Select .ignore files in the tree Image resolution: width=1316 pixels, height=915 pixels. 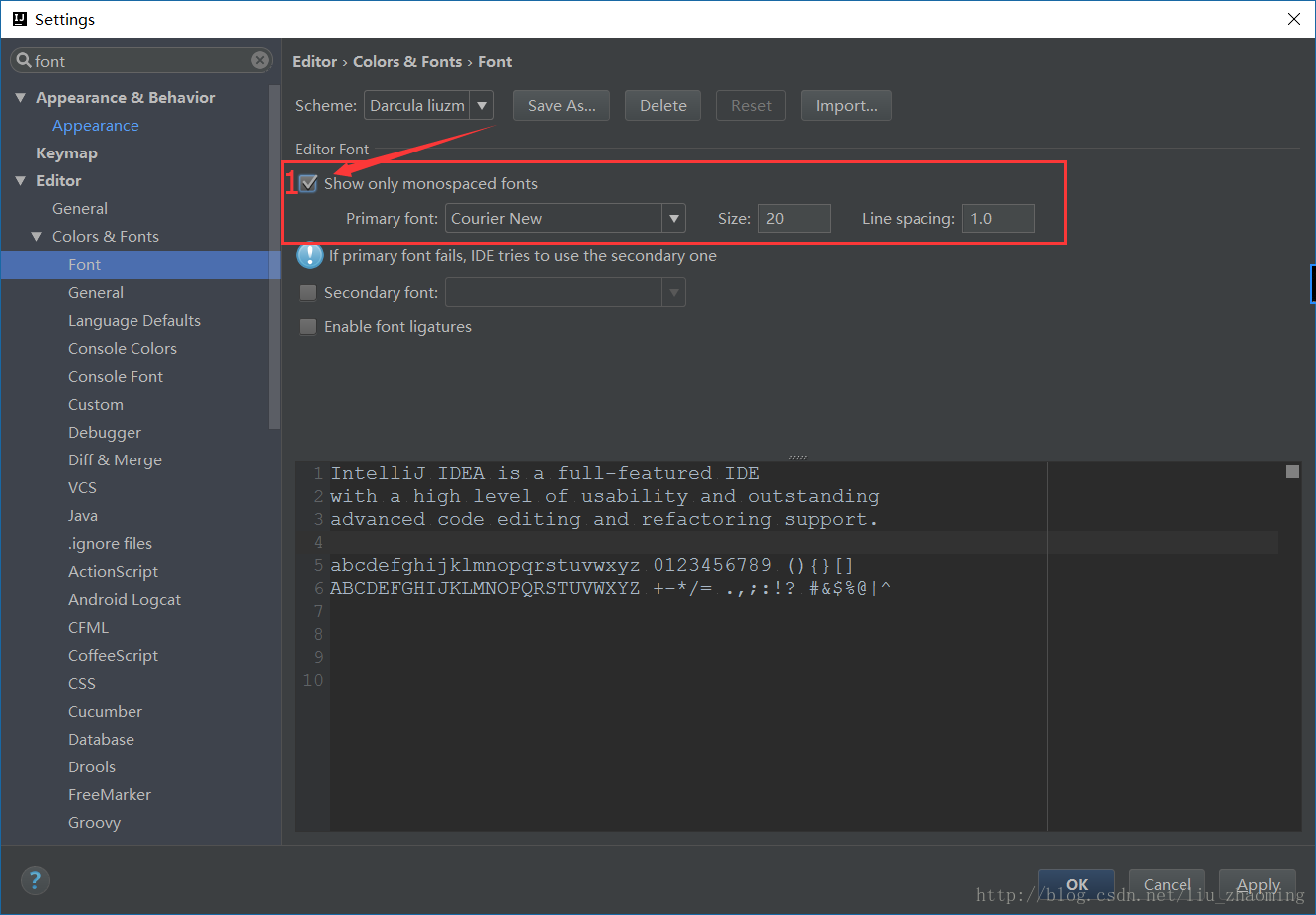(110, 543)
